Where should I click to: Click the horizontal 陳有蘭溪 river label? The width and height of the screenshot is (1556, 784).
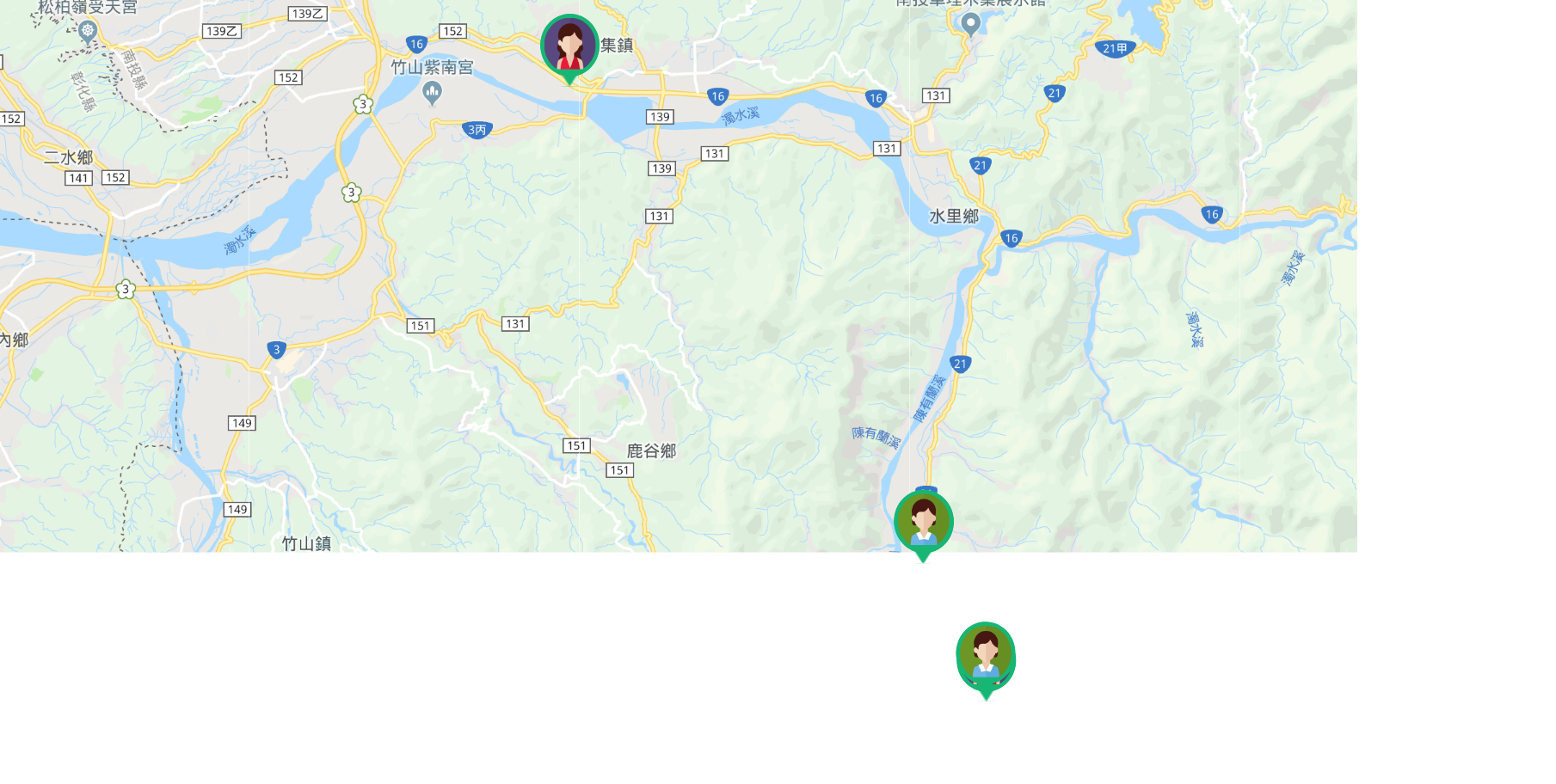(876, 438)
